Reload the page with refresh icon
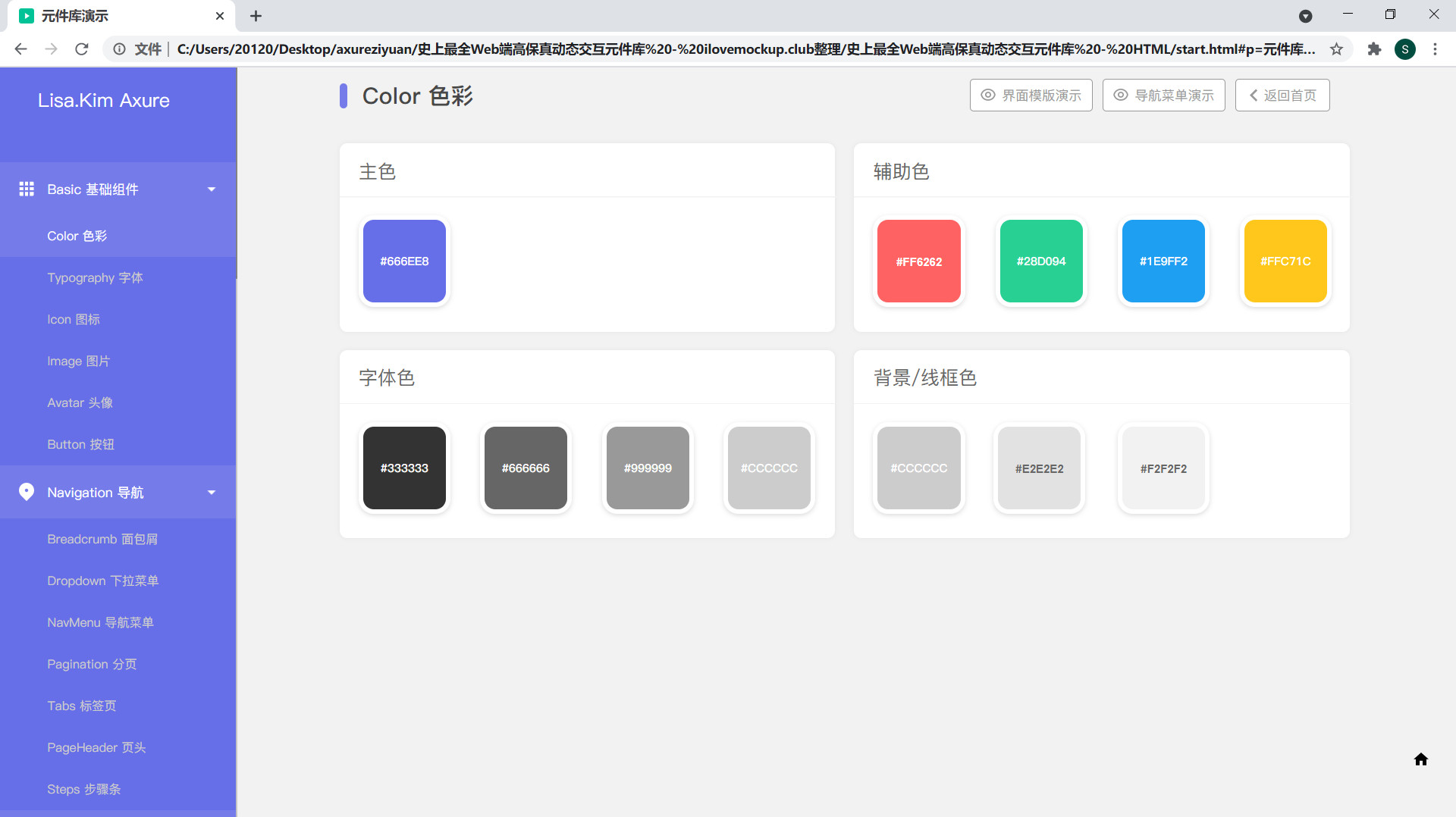The width and height of the screenshot is (1456, 817). [x=82, y=49]
